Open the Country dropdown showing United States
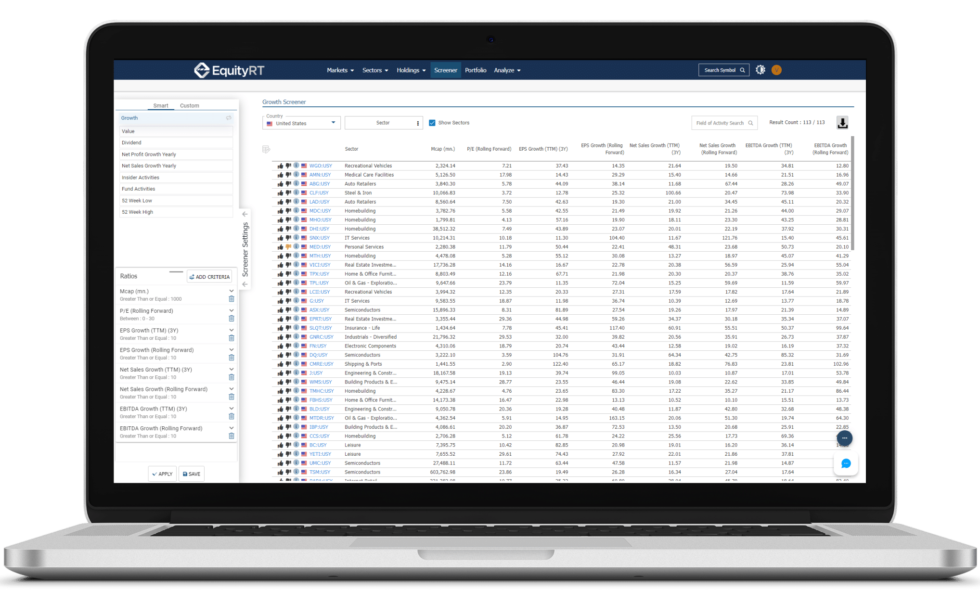Image resolution: width=980 pixels, height=616 pixels. (300, 123)
